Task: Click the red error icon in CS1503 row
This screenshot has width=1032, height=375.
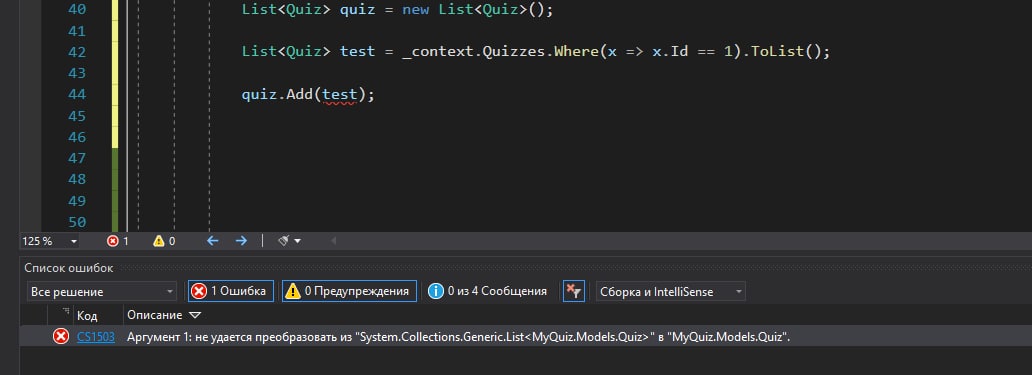Action: [x=61, y=337]
